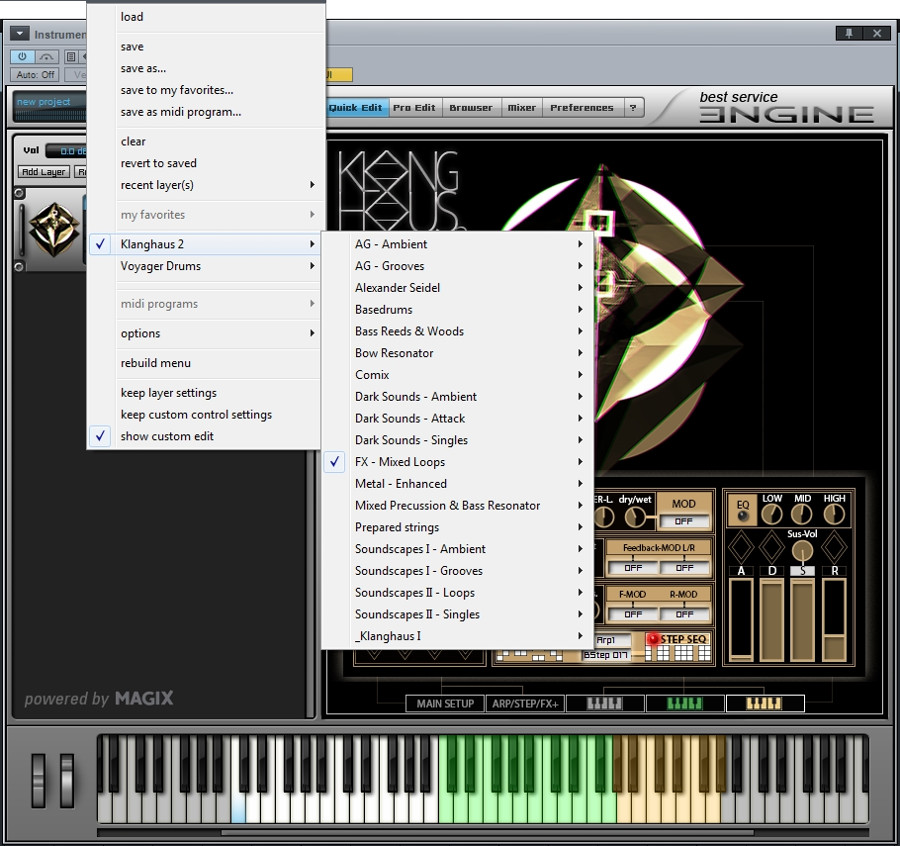Expand Soundscapes II - Loops category
The height and width of the screenshot is (846, 900).
[456, 592]
